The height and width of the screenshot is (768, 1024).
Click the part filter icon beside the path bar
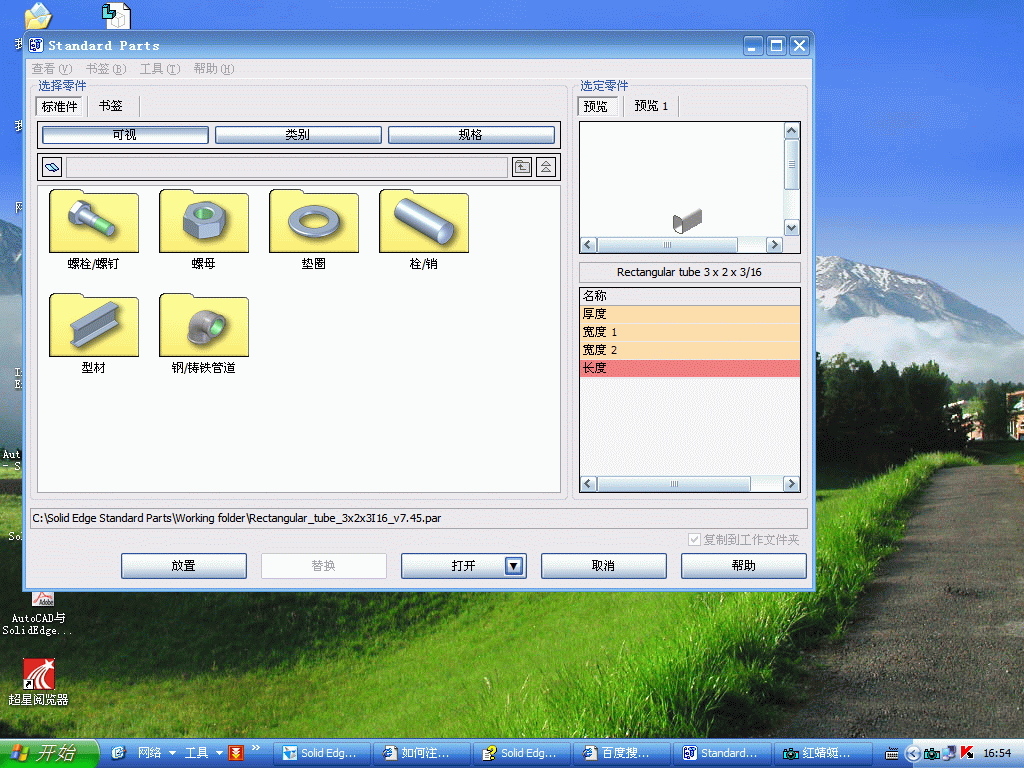tap(51, 167)
